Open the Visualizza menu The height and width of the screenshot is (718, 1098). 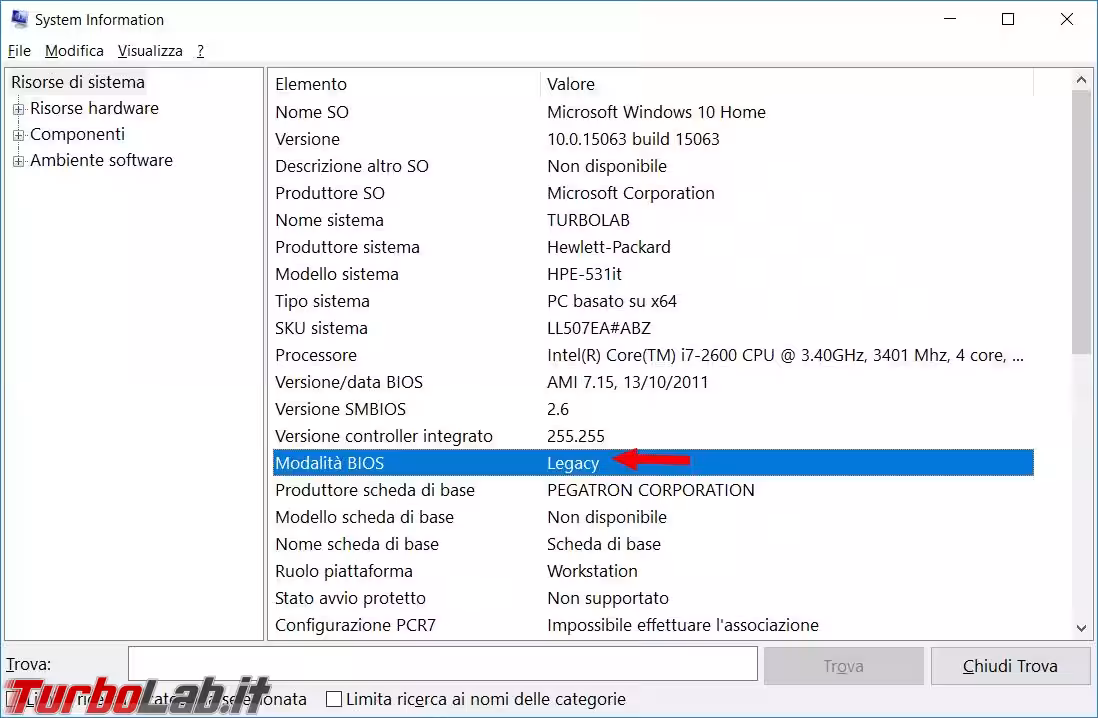[x=150, y=50]
